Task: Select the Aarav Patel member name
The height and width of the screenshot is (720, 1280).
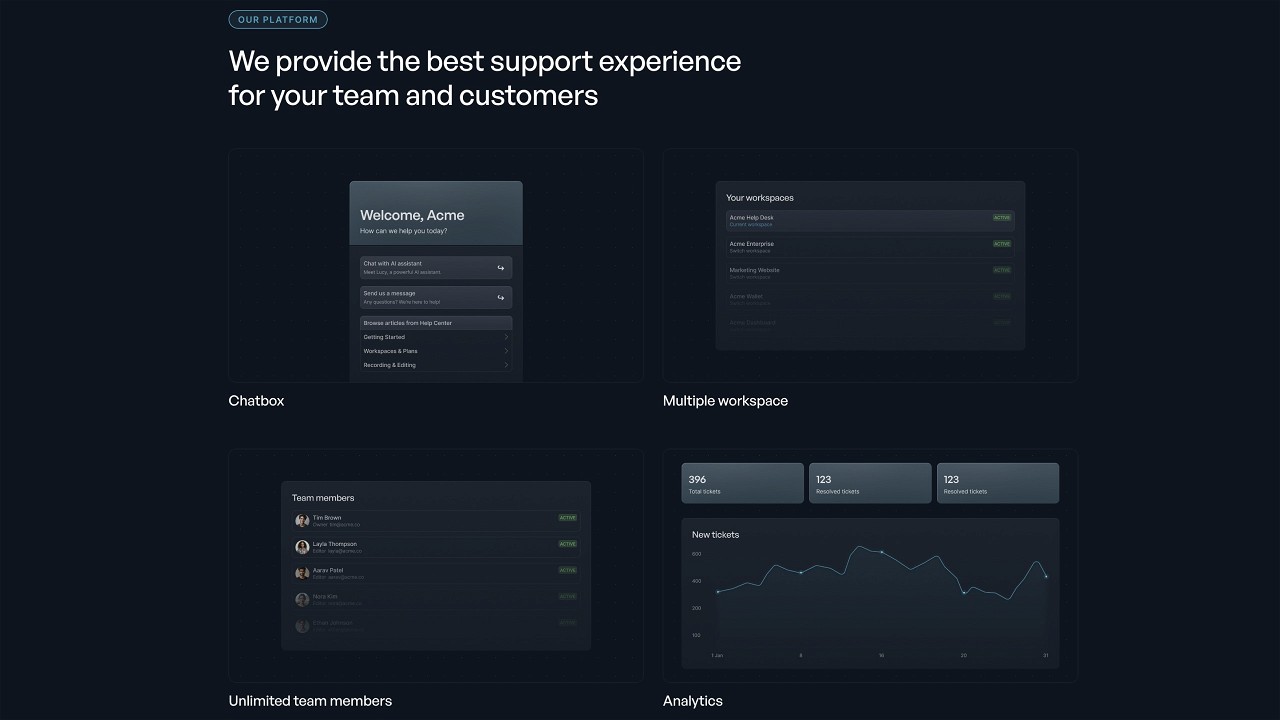Action: click(x=328, y=570)
